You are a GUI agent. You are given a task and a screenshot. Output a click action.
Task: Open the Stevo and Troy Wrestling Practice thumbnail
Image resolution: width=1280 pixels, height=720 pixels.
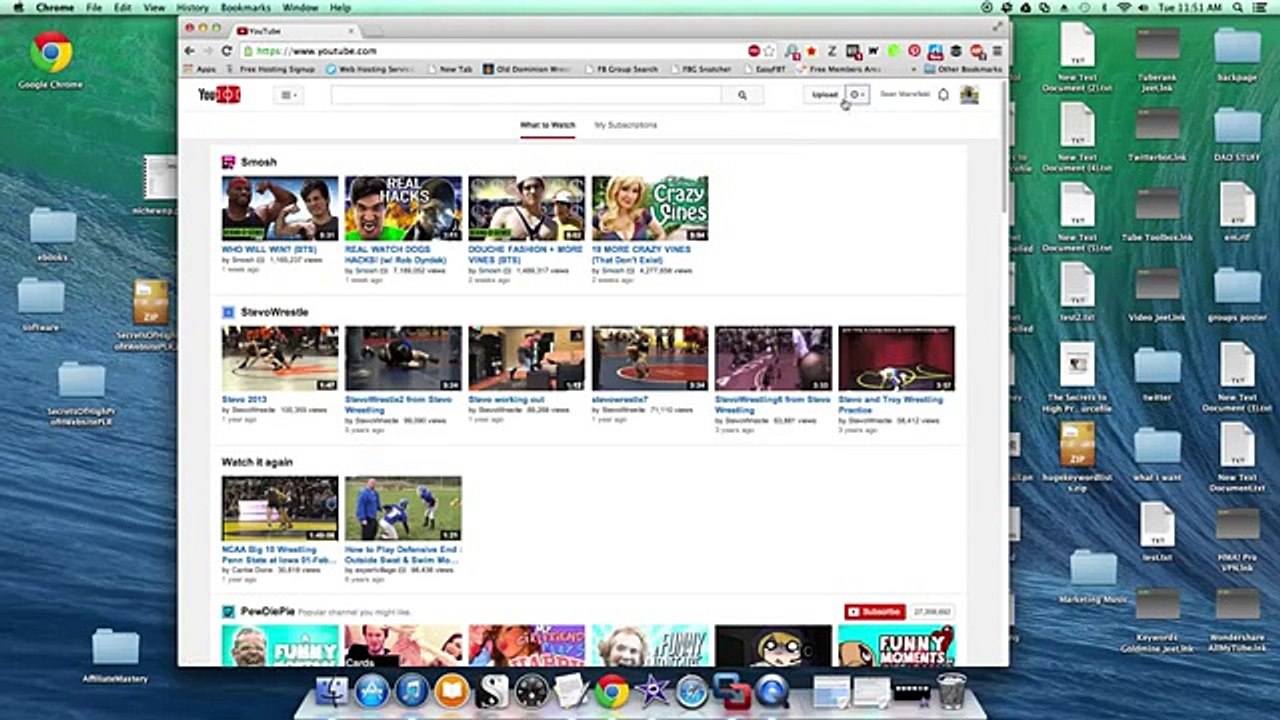[x=897, y=358]
